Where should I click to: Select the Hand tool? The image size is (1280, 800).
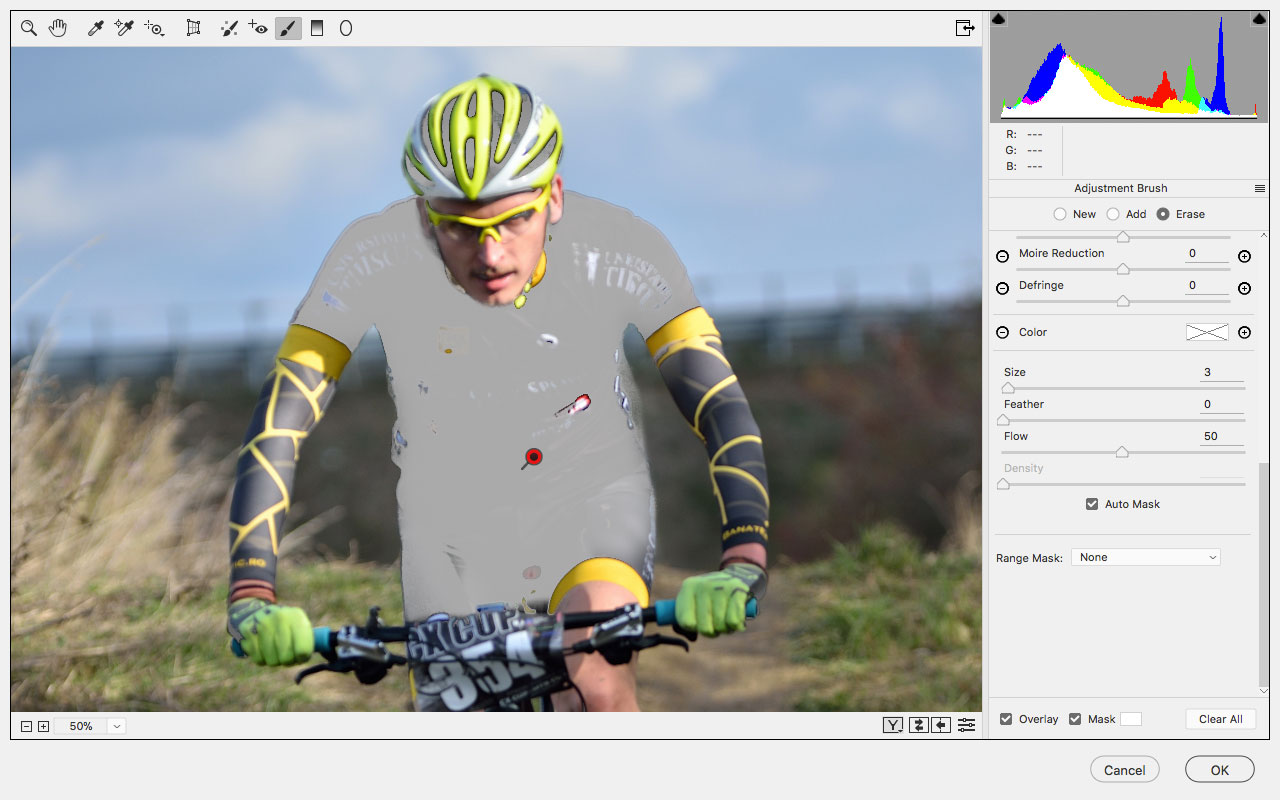[x=57, y=28]
